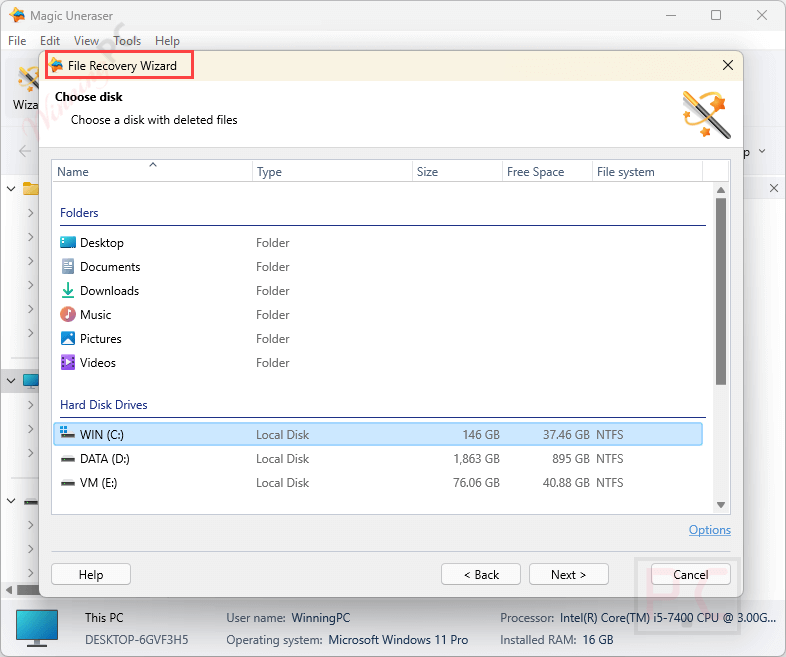Open the Edit menu

coord(50,41)
